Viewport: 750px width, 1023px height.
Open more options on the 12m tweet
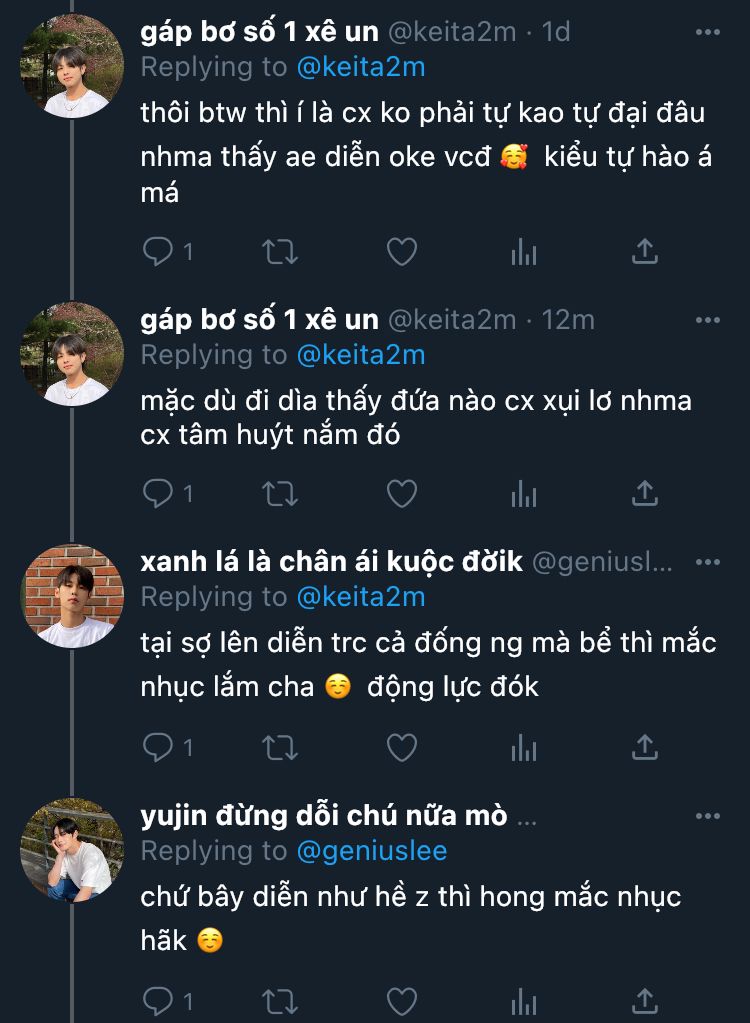click(x=707, y=320)
